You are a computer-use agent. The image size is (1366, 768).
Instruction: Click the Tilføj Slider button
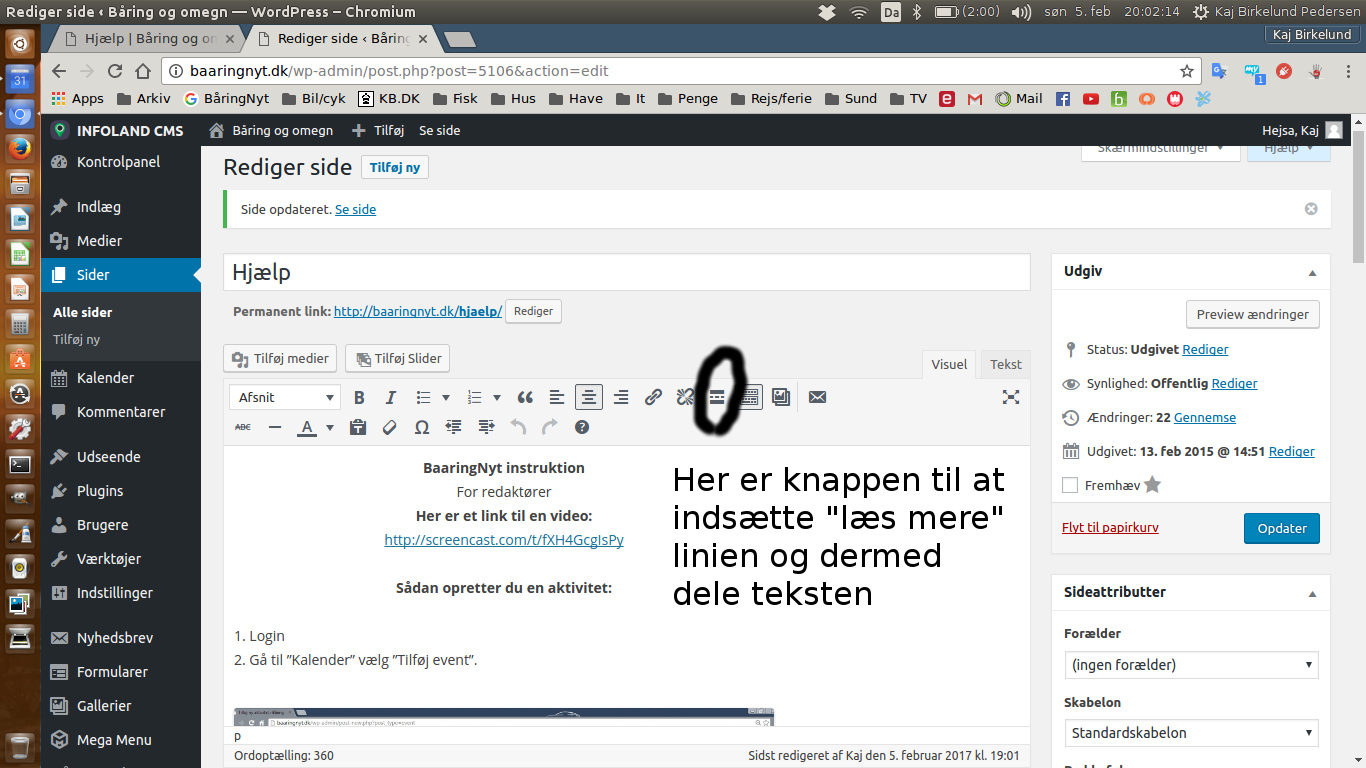tap(398, 358)
